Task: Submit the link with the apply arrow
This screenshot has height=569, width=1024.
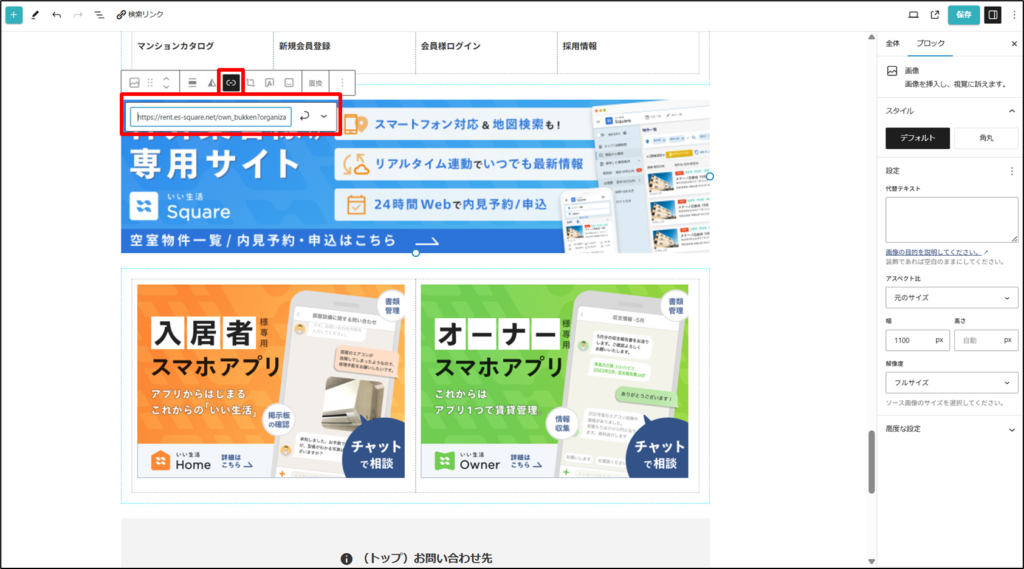Action: [x=305, y=116]
